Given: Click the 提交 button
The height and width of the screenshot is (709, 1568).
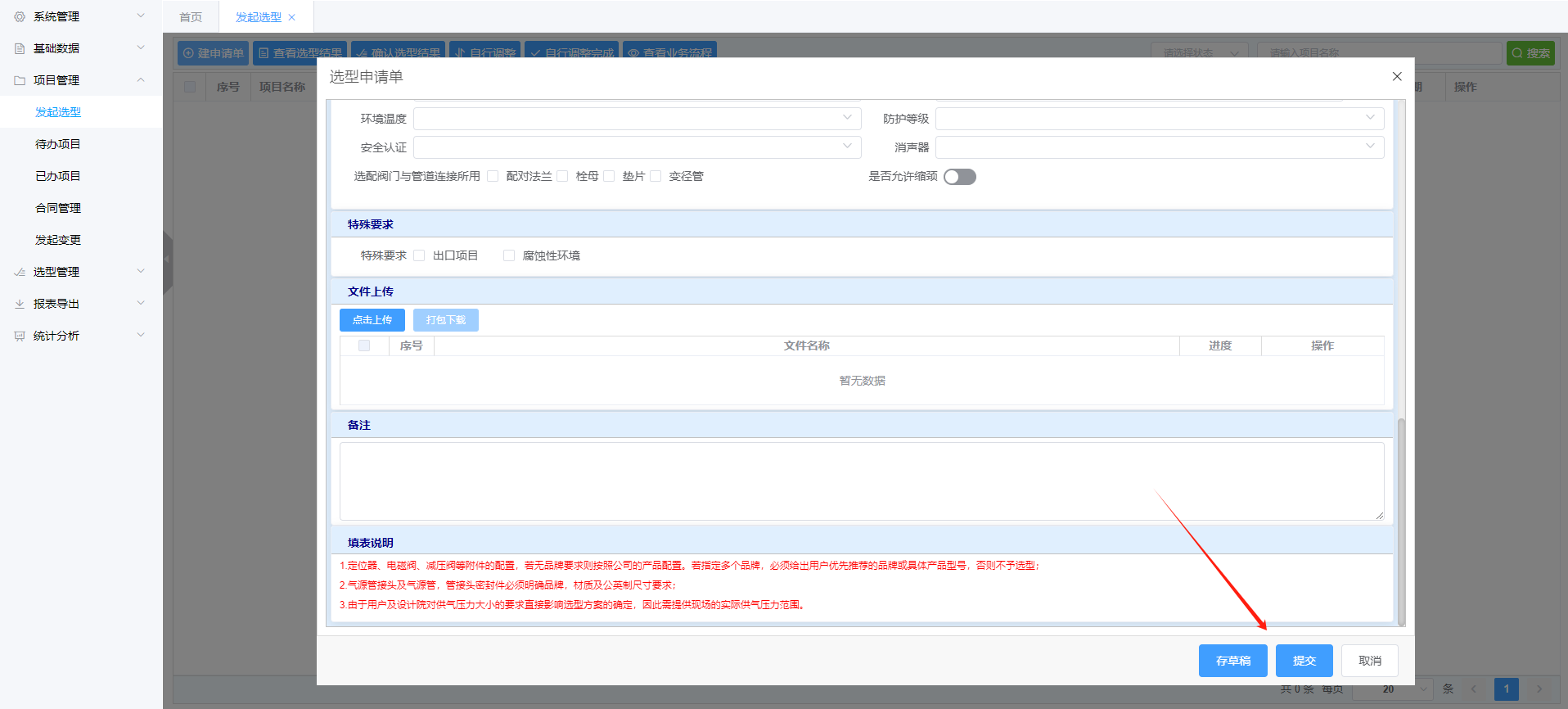Looking at the screenshot, I should [1304, 661].
